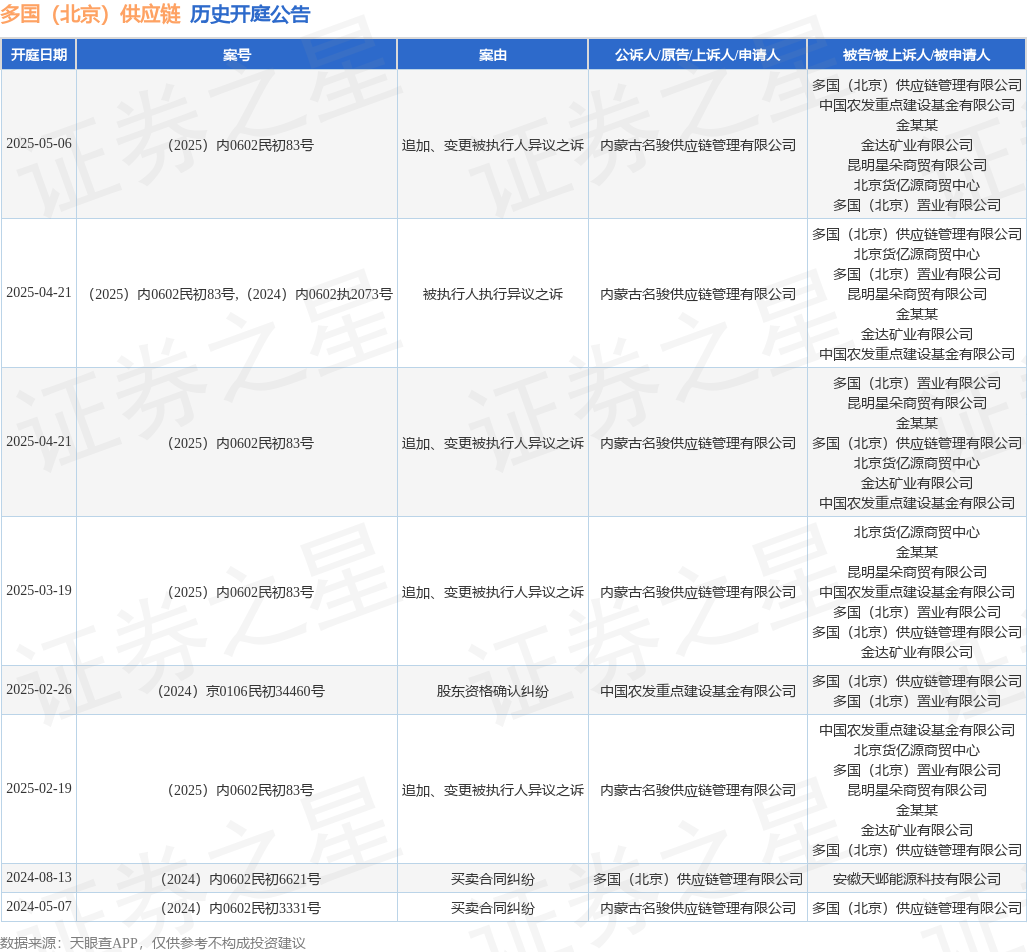Click case number in the 2025-05-06 row

point(241,145)
